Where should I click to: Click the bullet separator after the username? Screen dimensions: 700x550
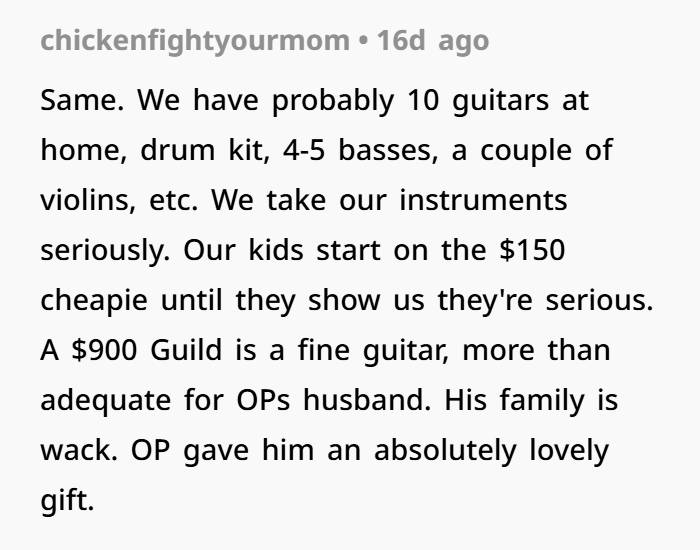tap(361, 41)
